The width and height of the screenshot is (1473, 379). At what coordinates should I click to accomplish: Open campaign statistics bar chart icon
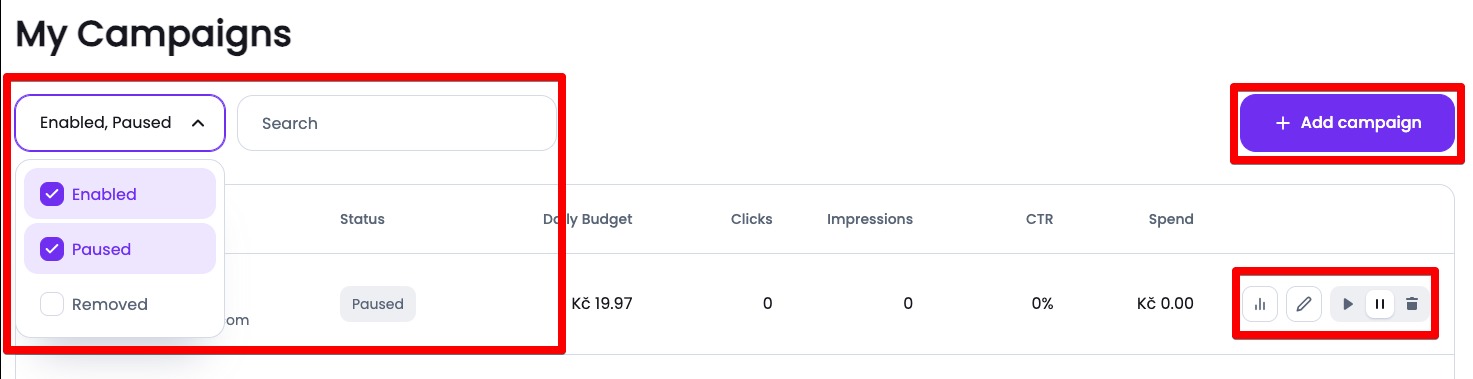1260,304
